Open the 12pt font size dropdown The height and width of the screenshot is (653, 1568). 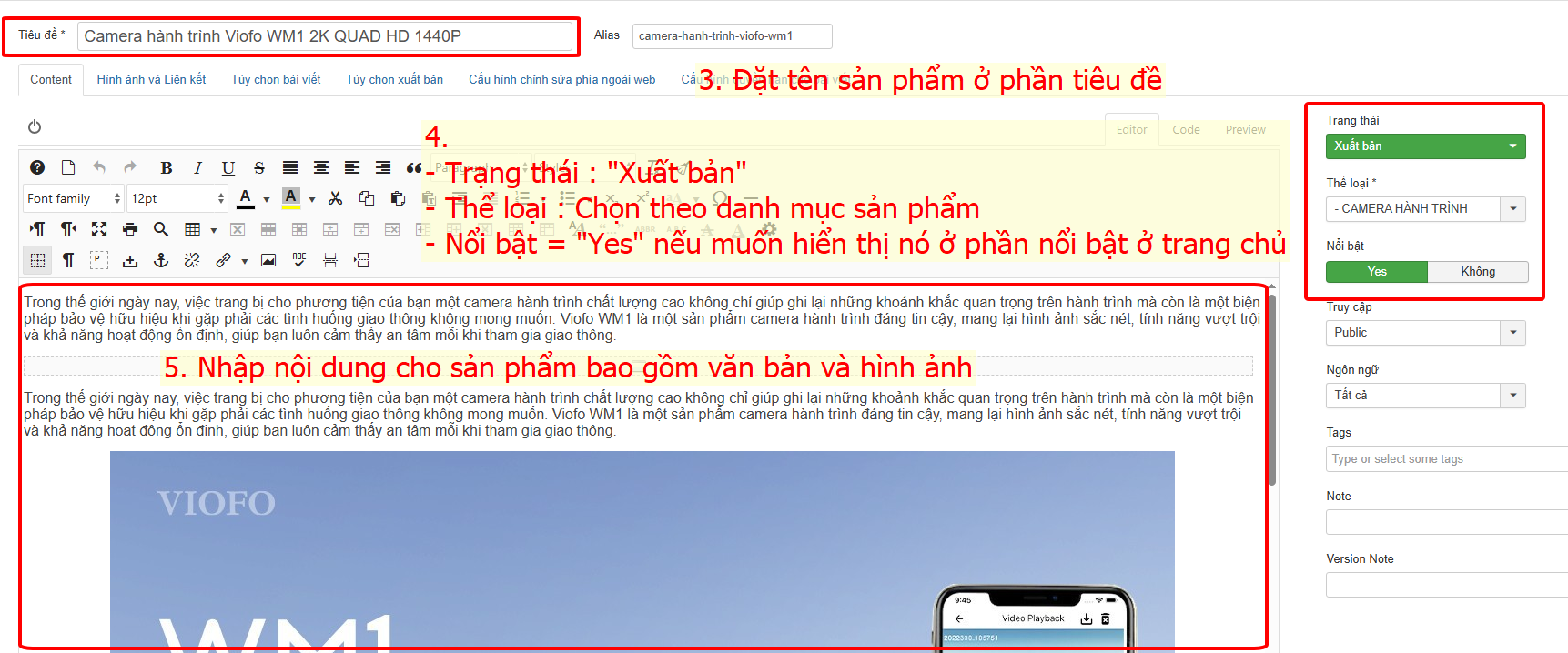point(177,198)
